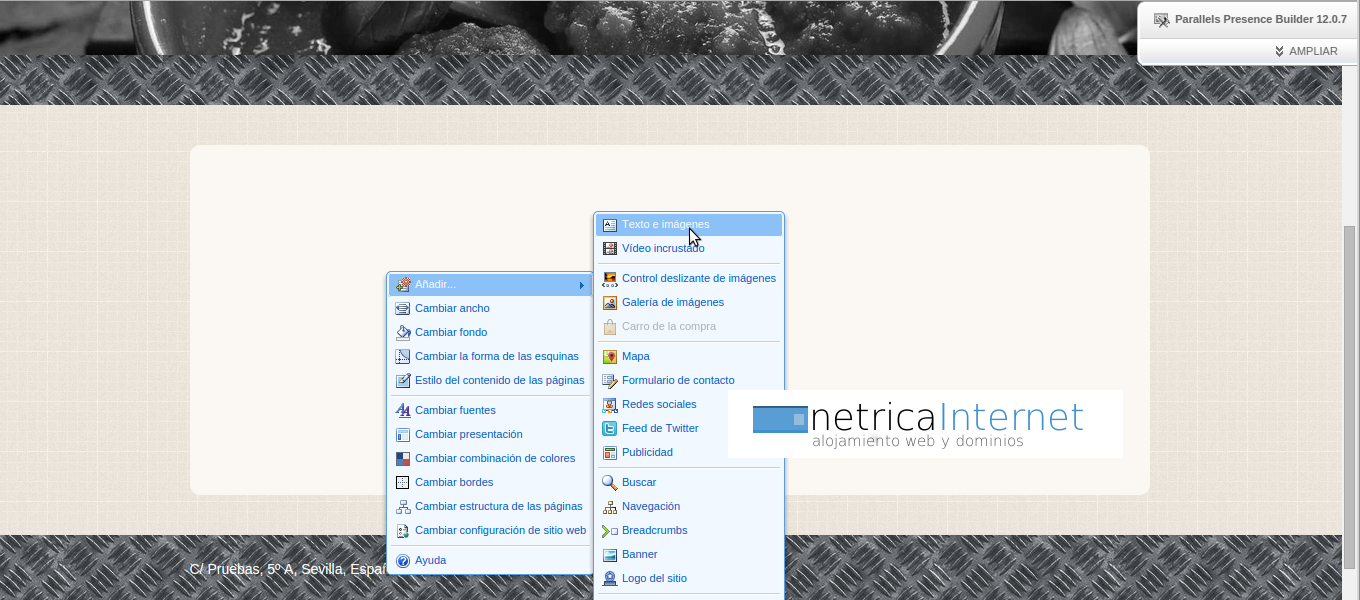This screenshot has height=600, width=1360.
Task: Select Texto e imágenes menu entry
Action: pyautogui.click(x=665, y=225)
